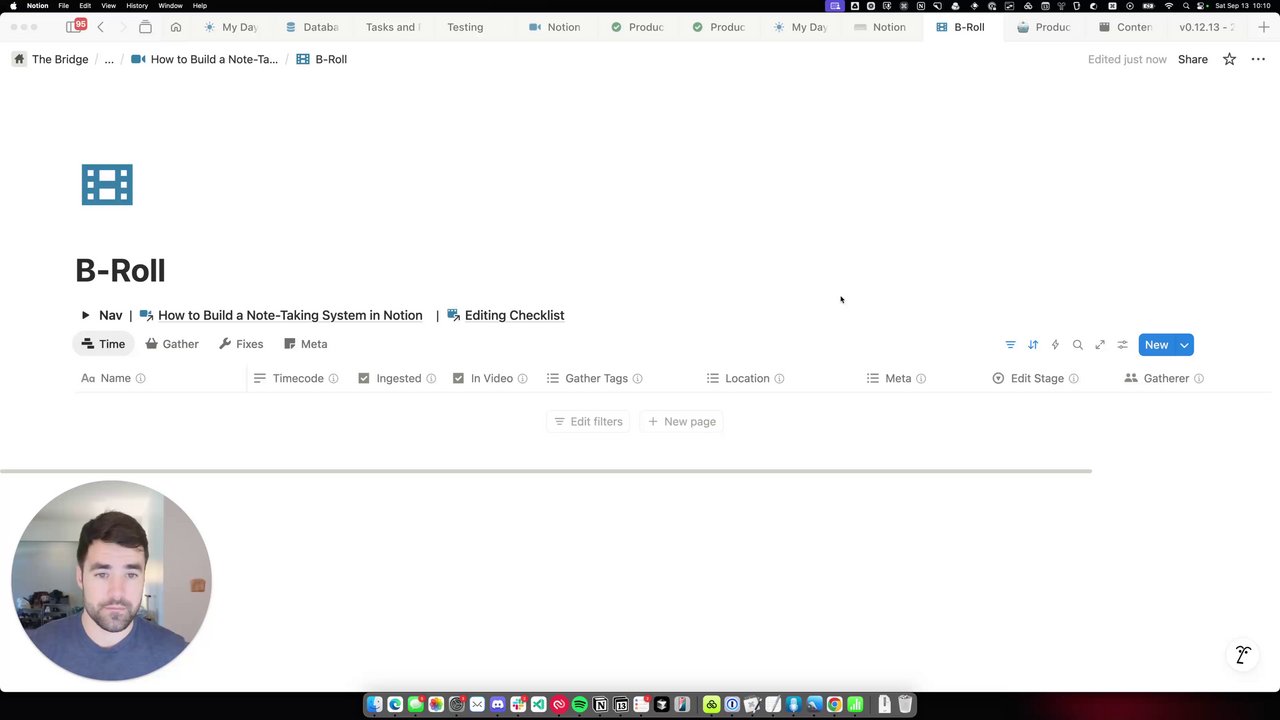Open the Tasks and tab
The height and width of the screenshot is (720, 1280).
tap(392, 27)
